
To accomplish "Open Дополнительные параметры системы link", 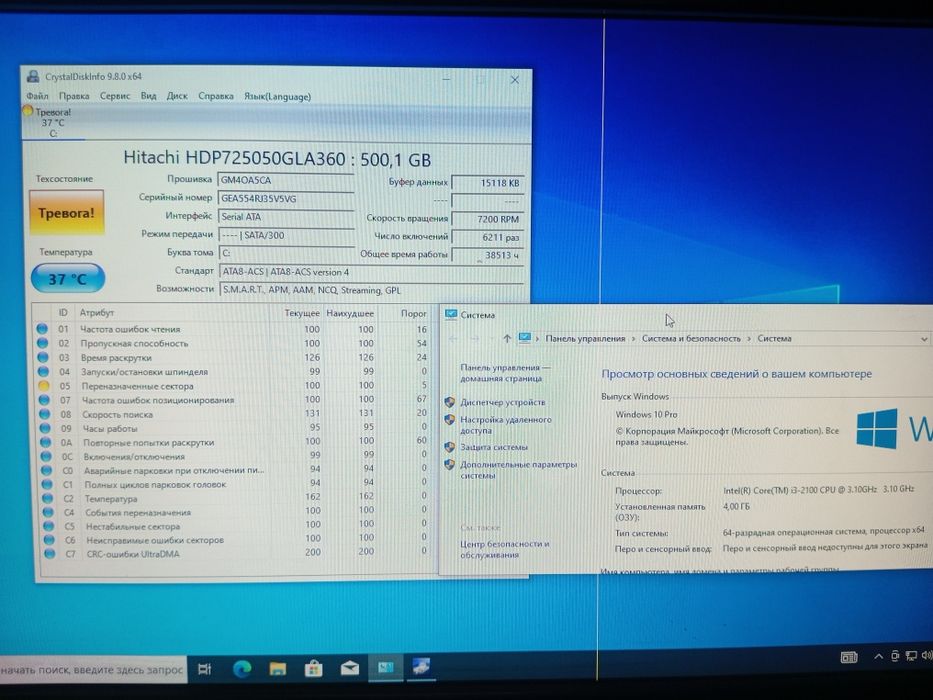I will pyautogui.click(x=518, y=470).
